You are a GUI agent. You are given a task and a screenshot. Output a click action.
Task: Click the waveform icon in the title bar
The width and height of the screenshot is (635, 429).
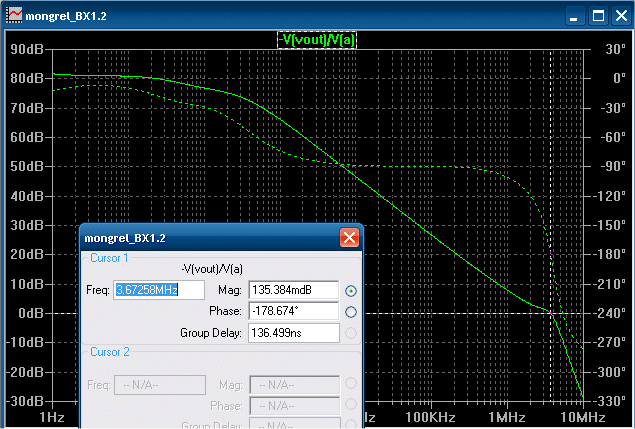[x=14, y=15]
